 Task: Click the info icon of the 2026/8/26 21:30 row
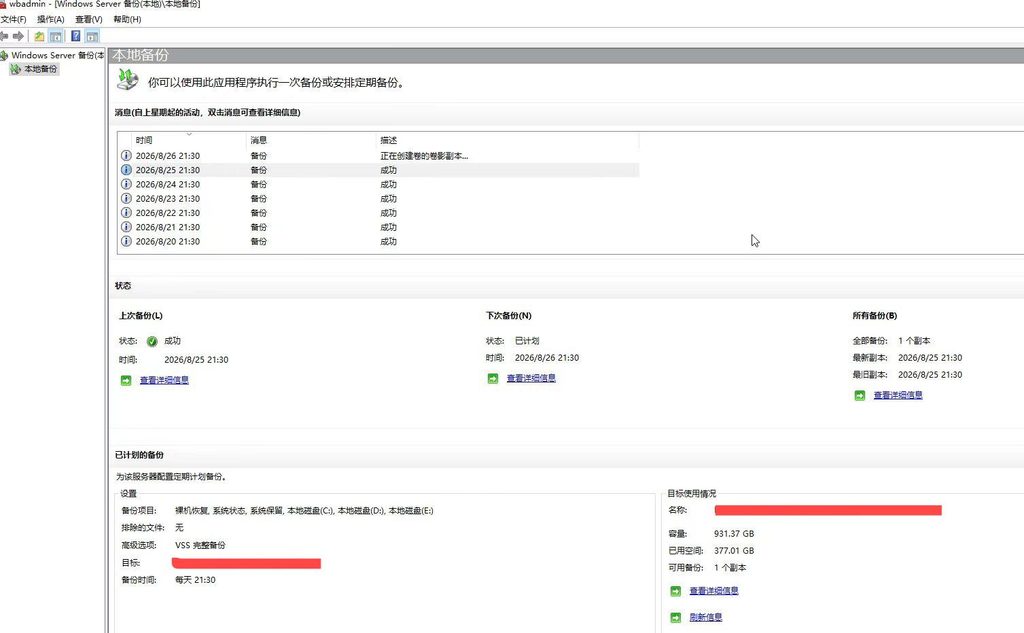click(x=126, y=155)
